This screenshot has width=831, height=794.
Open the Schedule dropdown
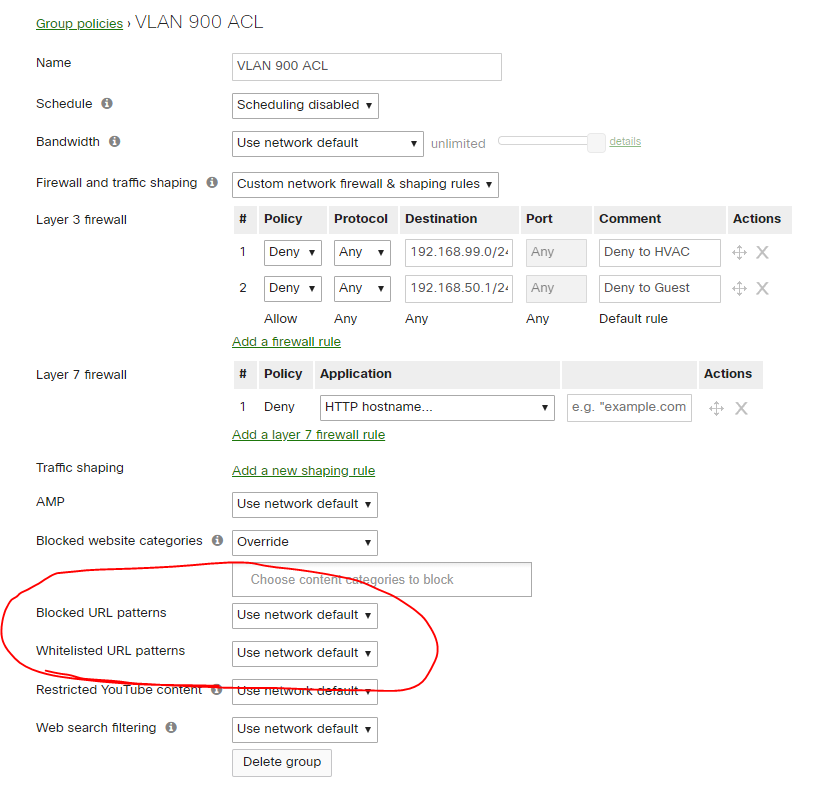[x=304, y=105]
